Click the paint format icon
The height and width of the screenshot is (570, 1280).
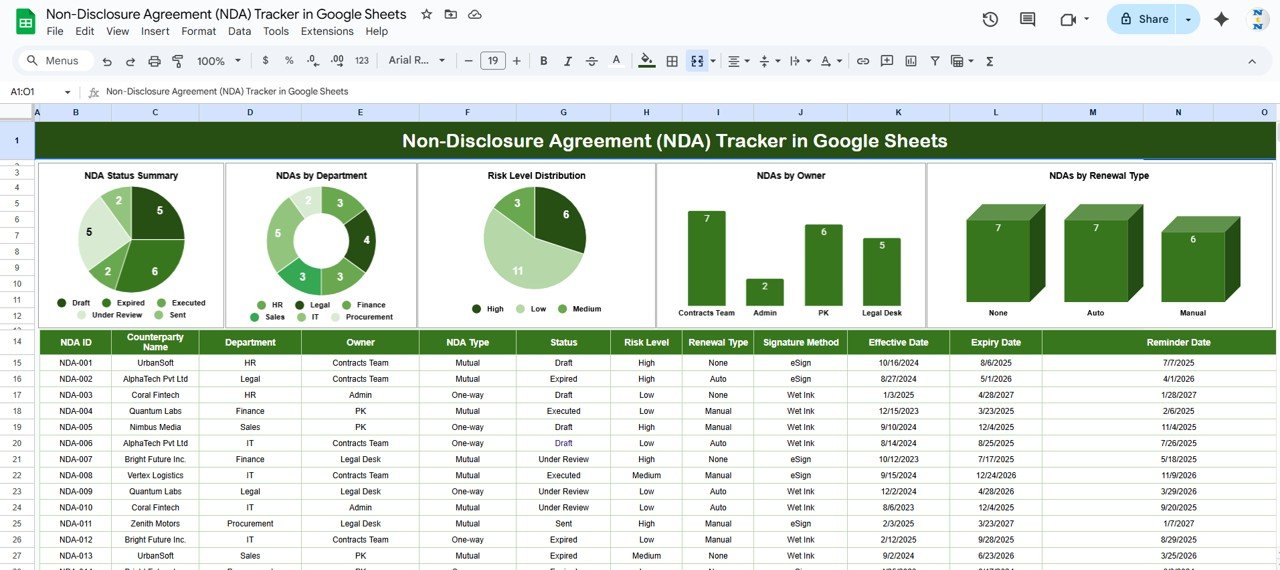pos(178,61)
